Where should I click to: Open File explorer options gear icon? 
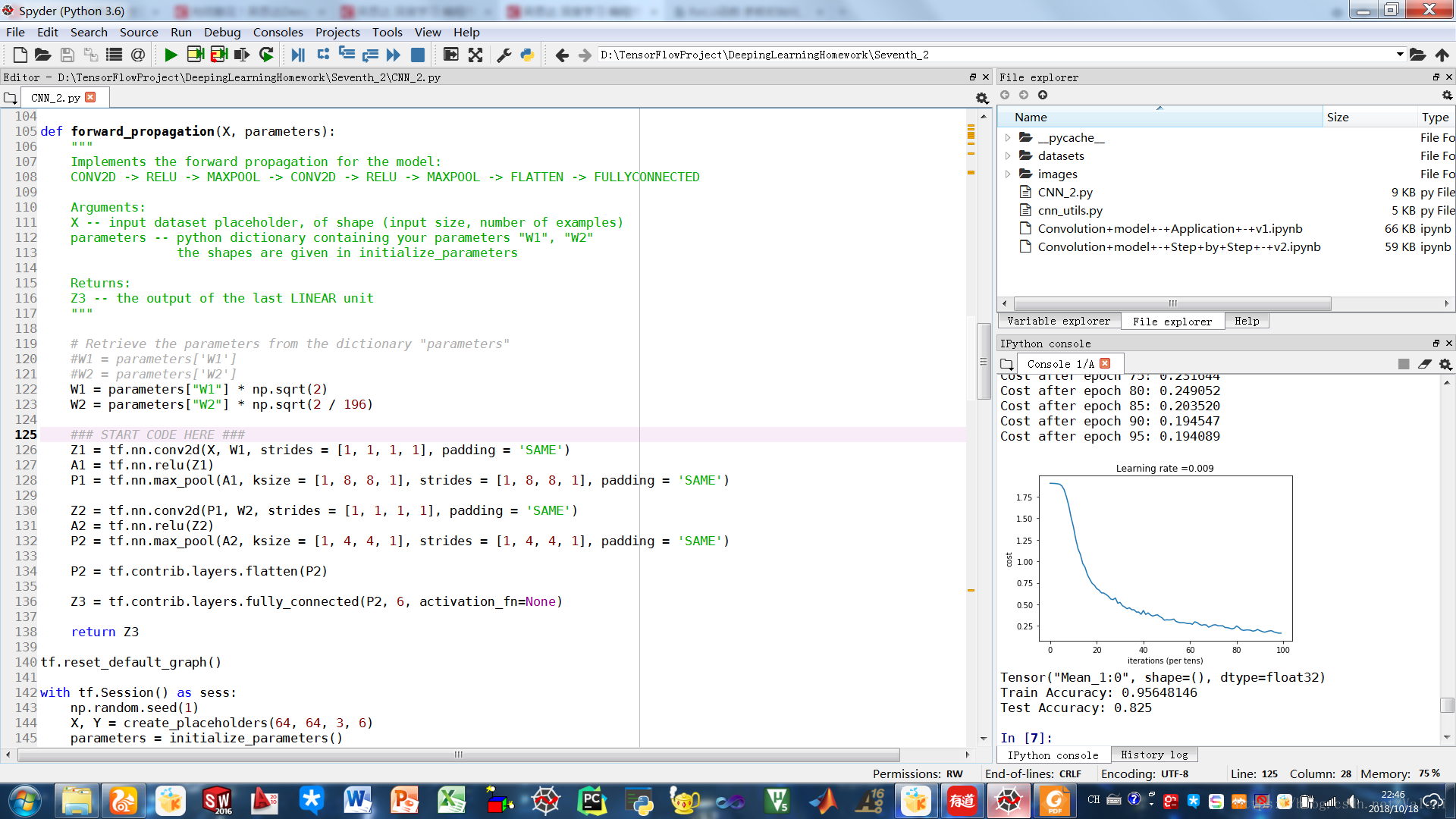point(1447,95)
